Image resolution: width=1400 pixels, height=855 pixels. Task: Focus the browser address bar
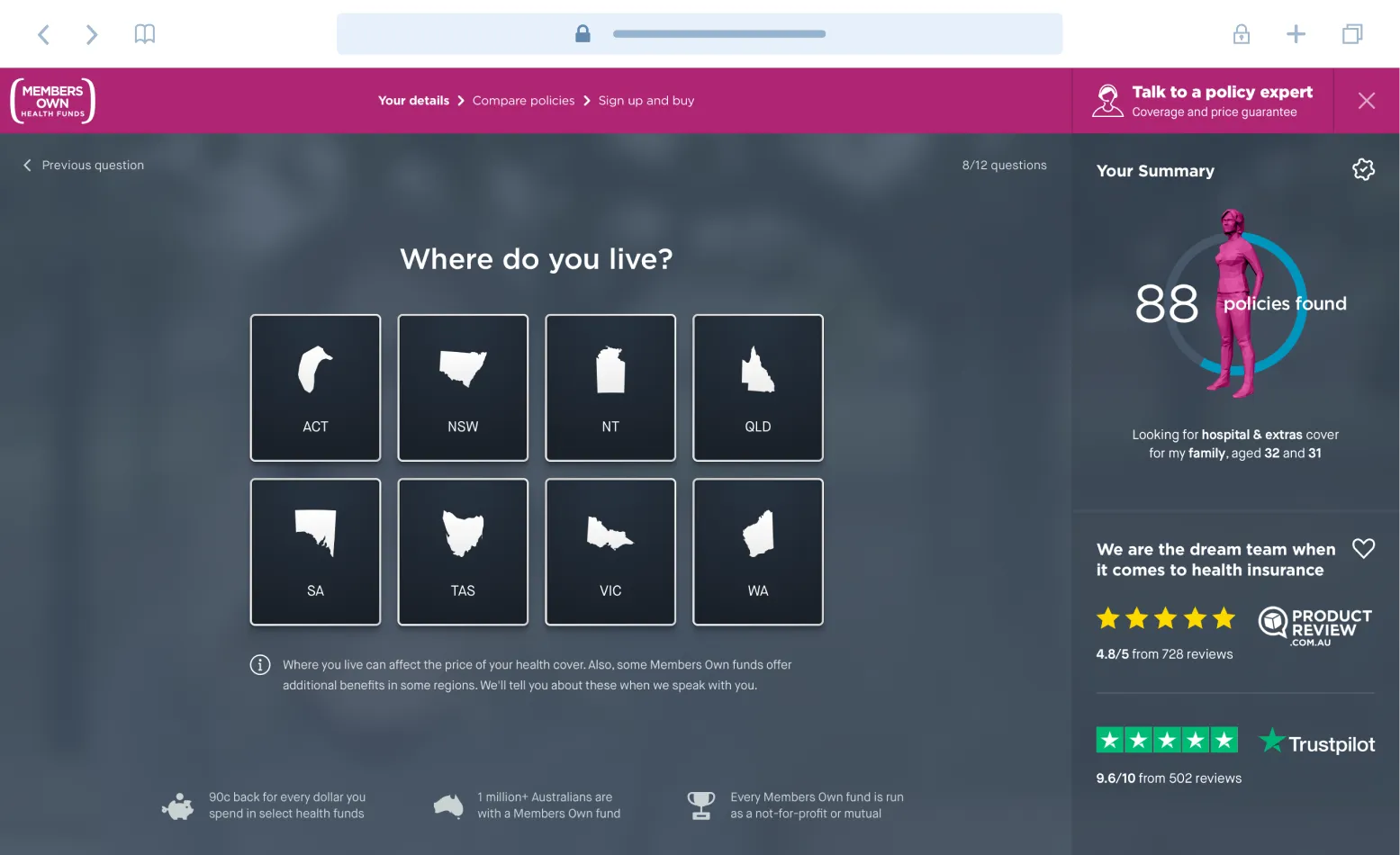click(x=700, y=34)
